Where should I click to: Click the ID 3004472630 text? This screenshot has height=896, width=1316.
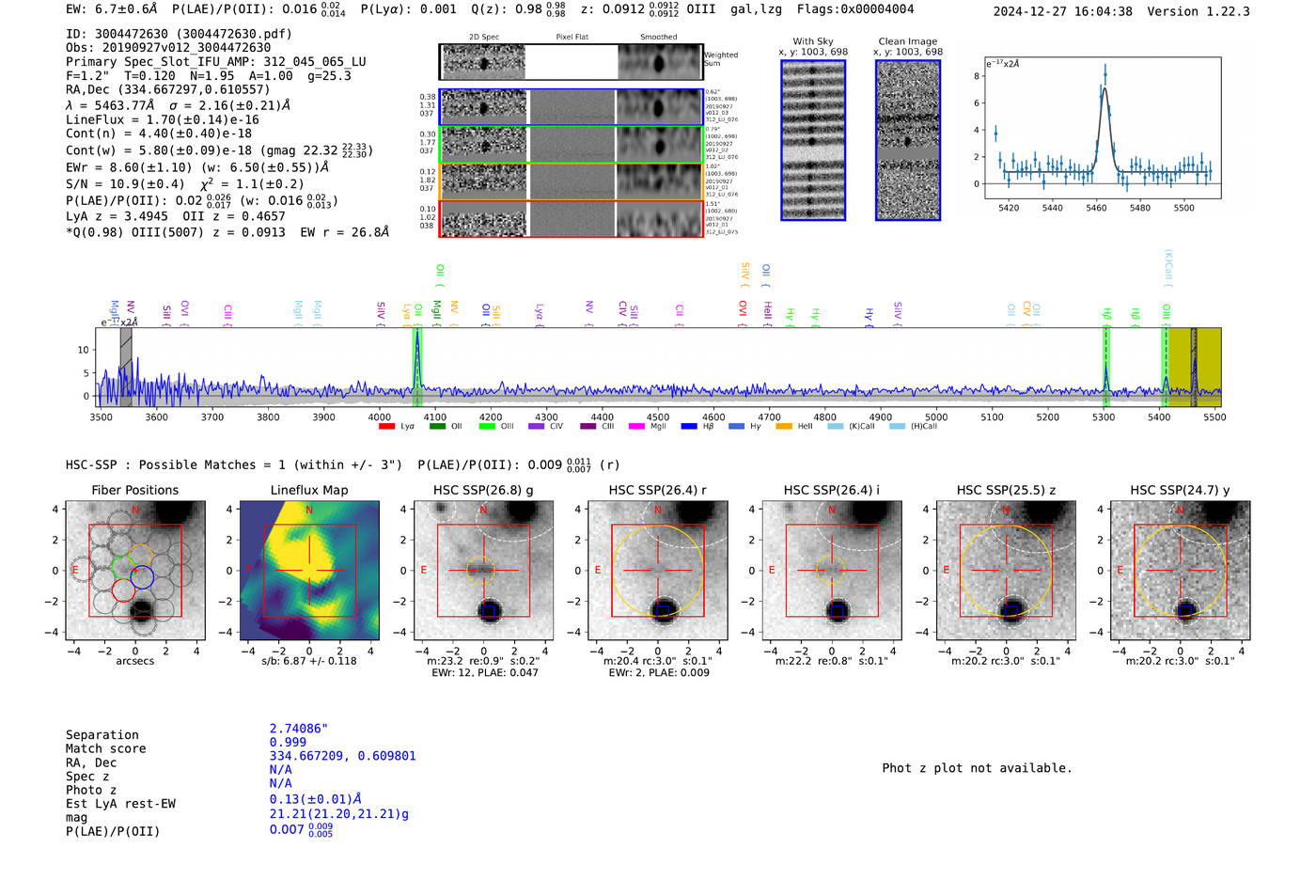pos(179,34)
